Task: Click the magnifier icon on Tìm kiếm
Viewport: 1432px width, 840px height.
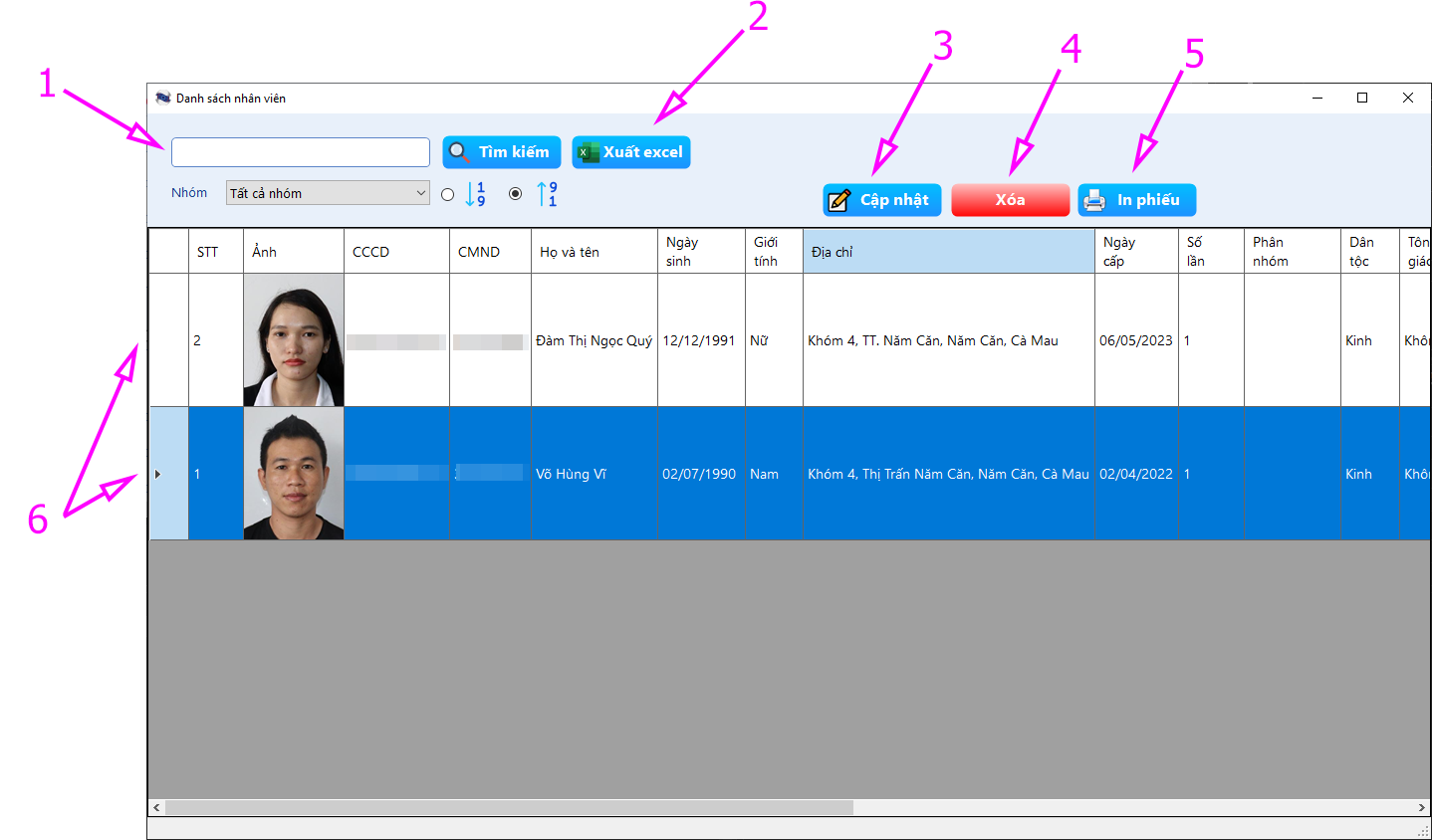Action: (458, 152)
